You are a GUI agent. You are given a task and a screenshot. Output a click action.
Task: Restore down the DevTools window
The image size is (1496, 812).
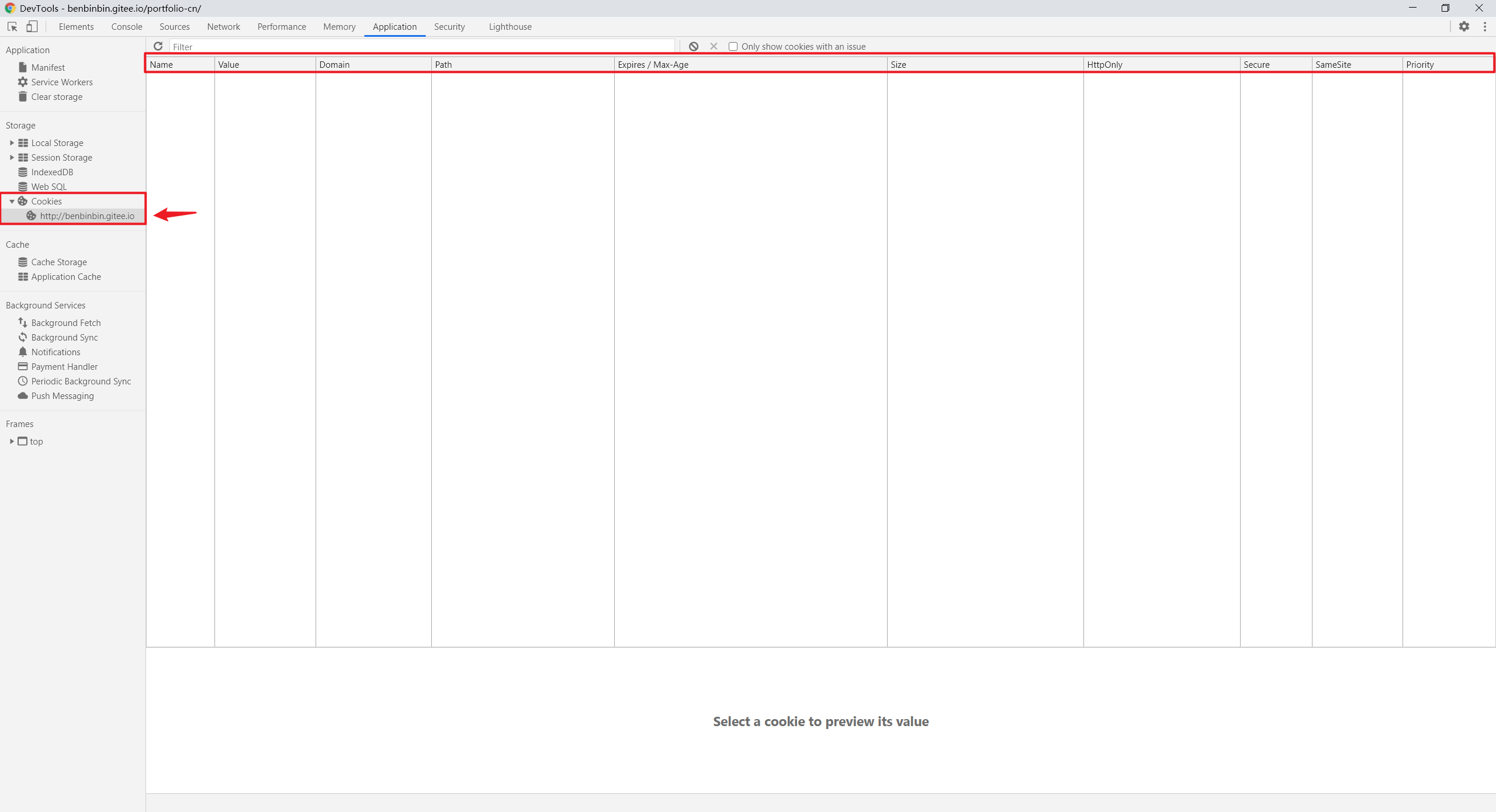click(x=1445, y=8)
